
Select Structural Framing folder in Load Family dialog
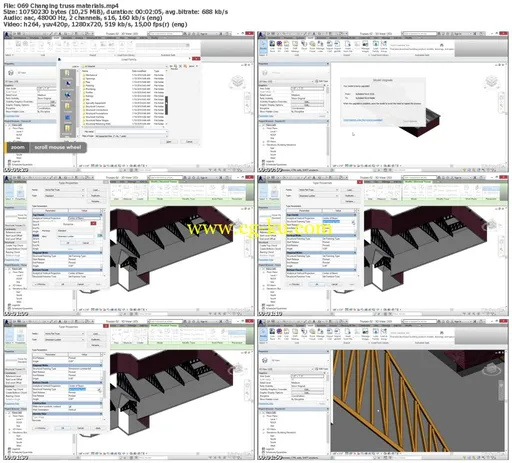[95, 117]
